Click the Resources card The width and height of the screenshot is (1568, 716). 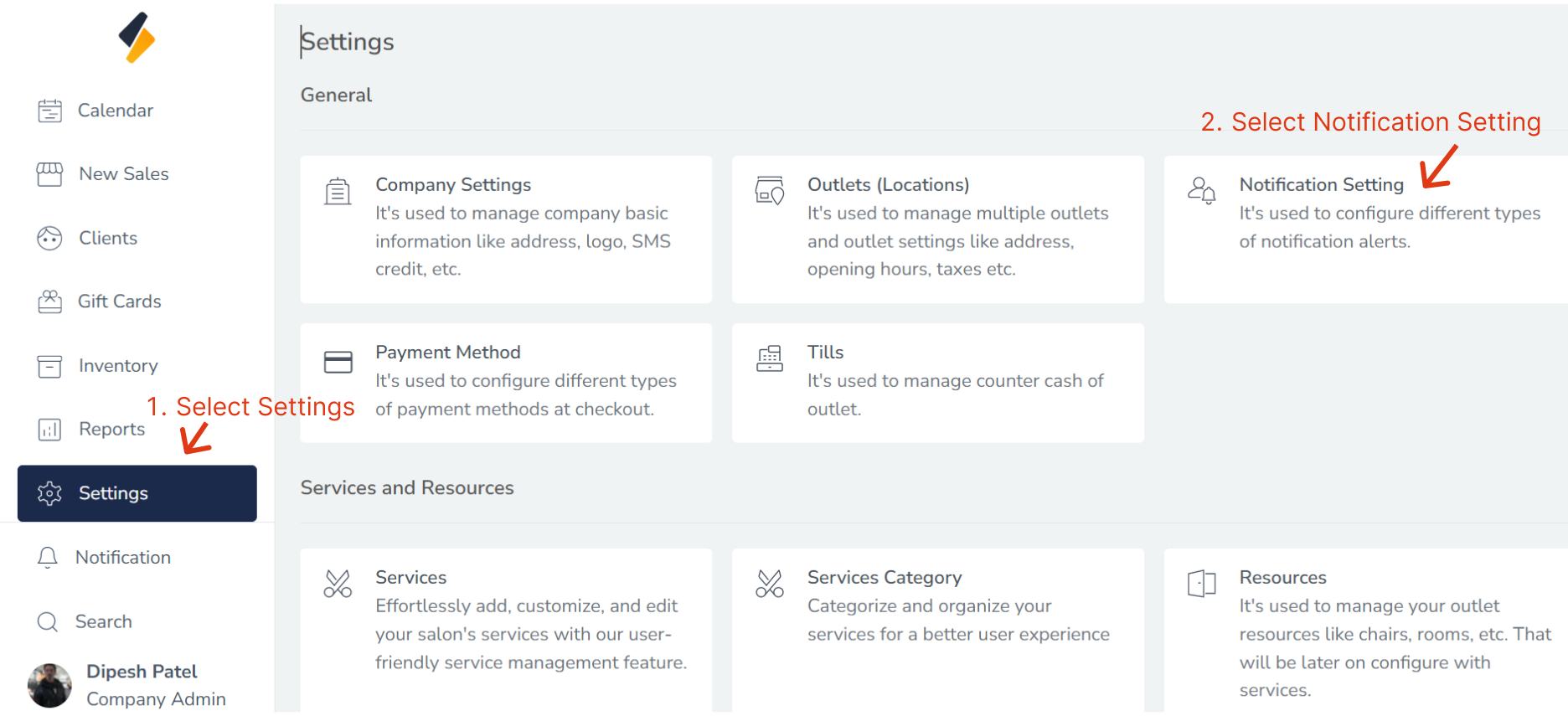coord(1365,628)
